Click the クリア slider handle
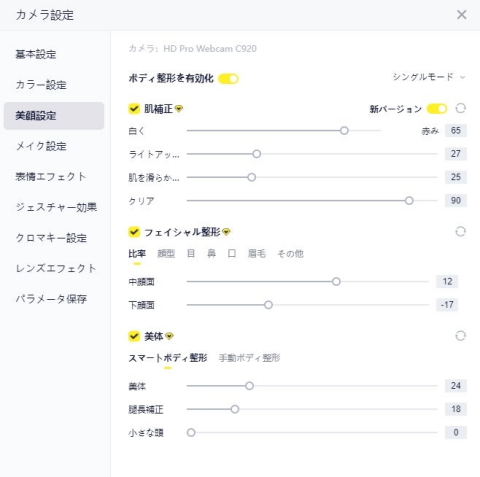The width and height of the screenshot is (480, 477). (x=409, y=201)
